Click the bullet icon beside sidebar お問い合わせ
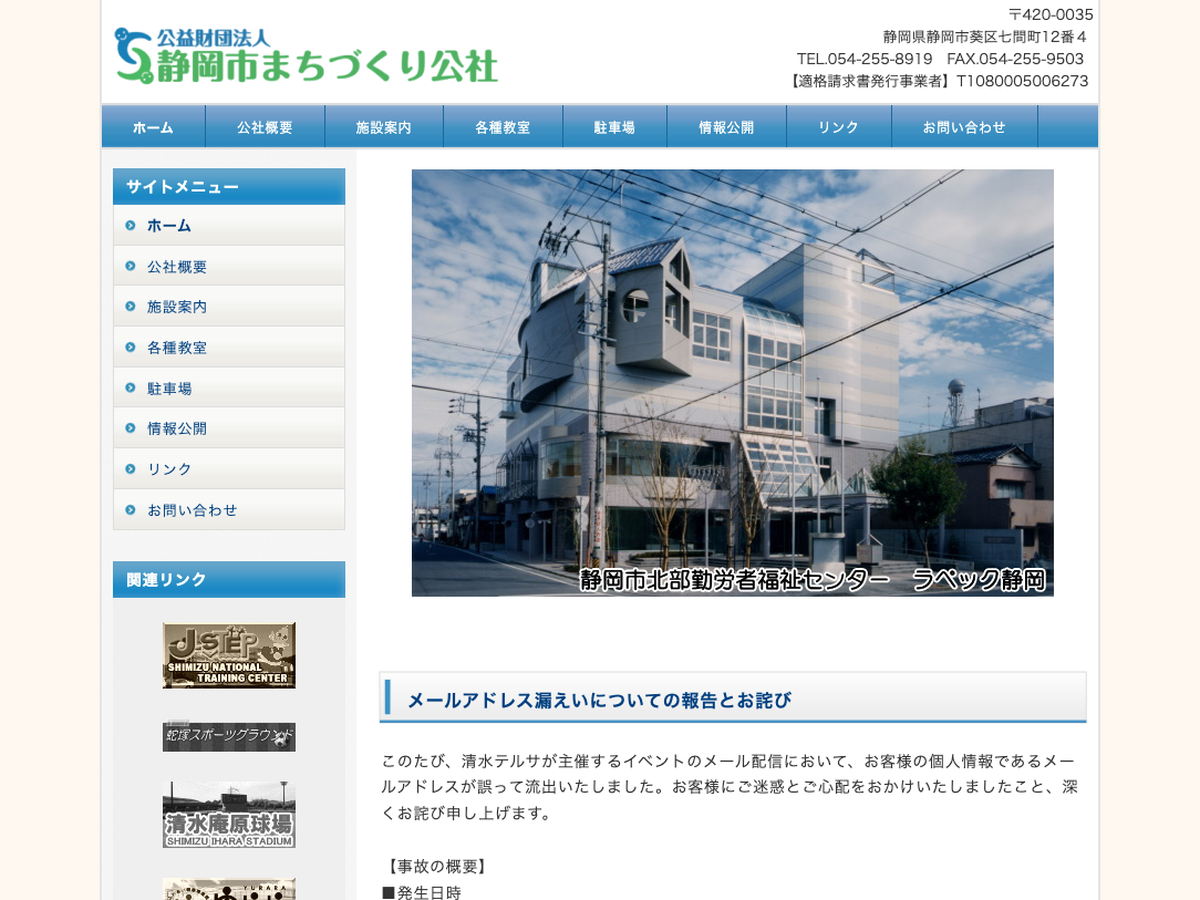Image resolution: width=1200 pixels, height=900 pixels. coord(130,510)
